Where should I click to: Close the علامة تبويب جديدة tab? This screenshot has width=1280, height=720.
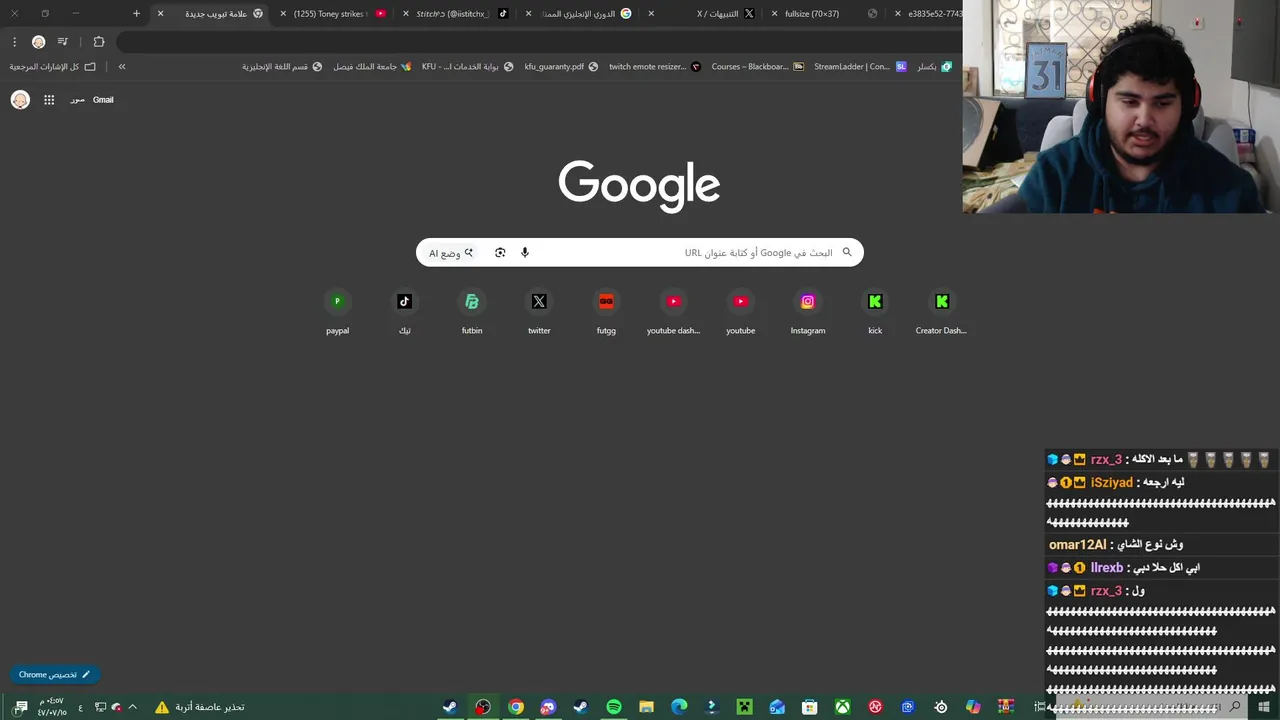pyautogui.click(x=160, y=14)
